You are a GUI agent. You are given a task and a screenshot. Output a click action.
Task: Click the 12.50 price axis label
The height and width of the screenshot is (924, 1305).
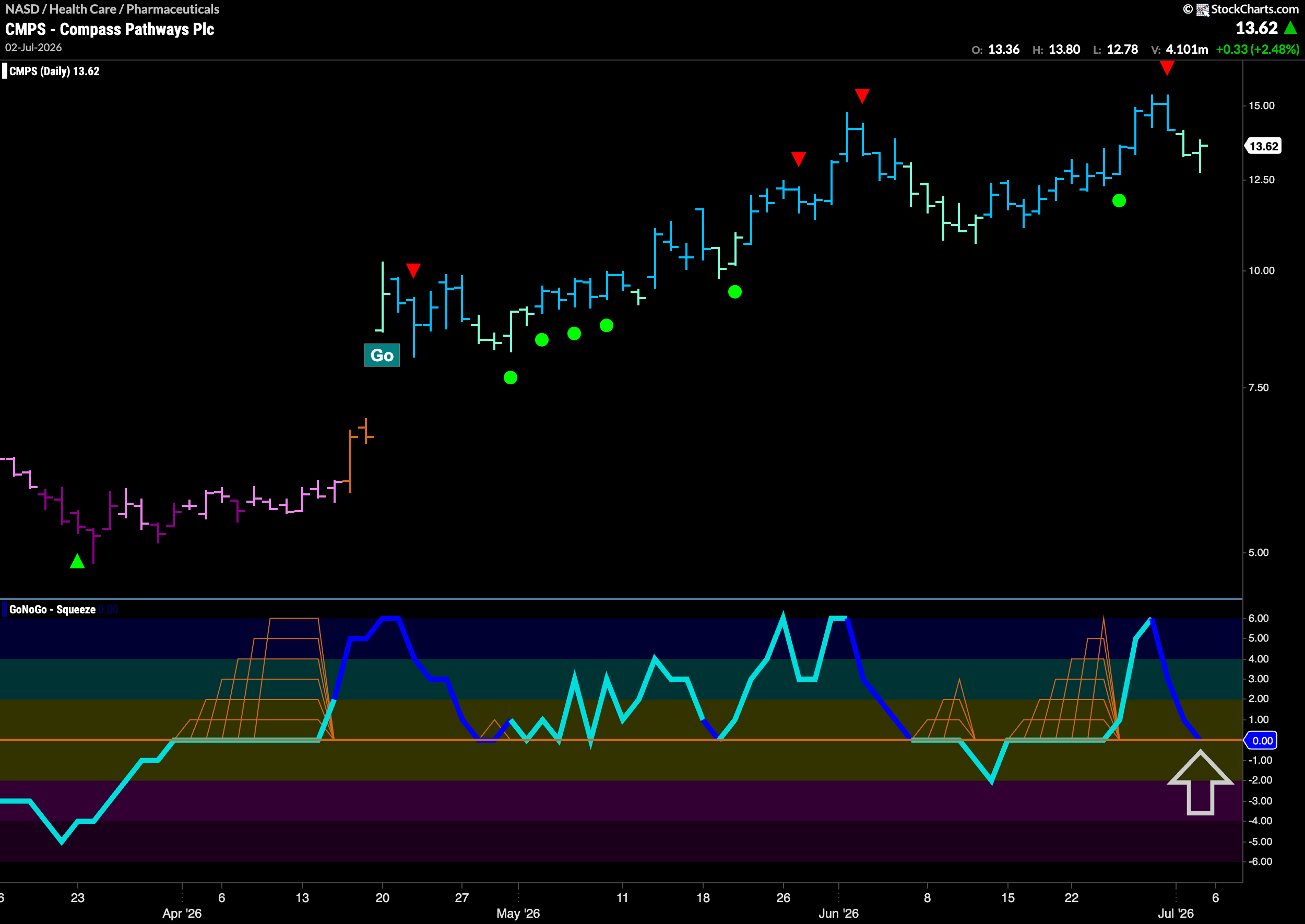click(x=1261, y=180)
